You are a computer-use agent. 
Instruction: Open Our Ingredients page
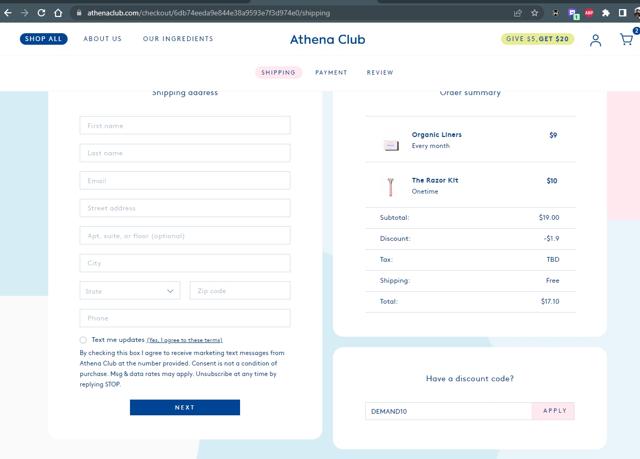(178, 39)
